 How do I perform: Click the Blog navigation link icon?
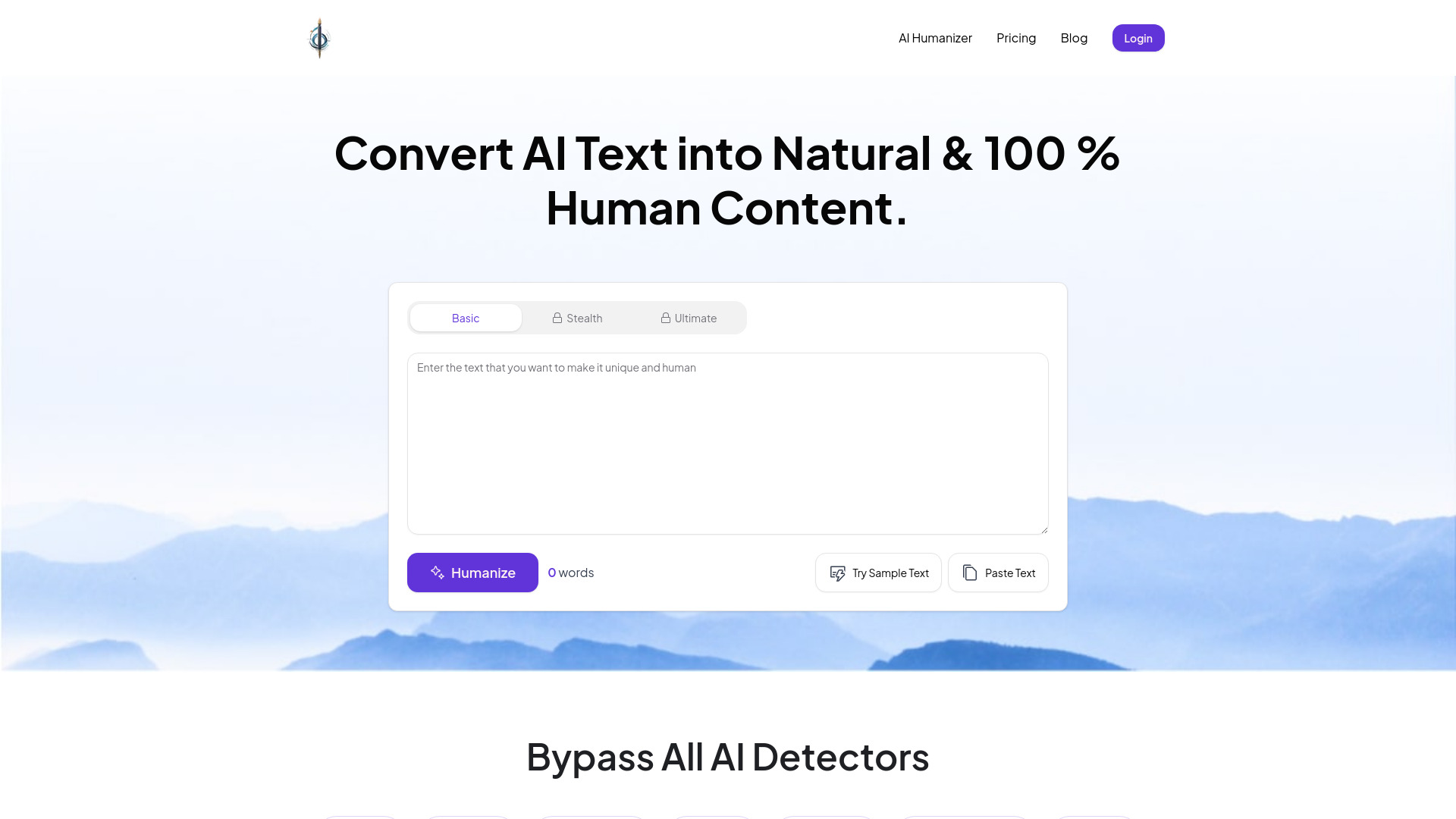coord(1073,37)
